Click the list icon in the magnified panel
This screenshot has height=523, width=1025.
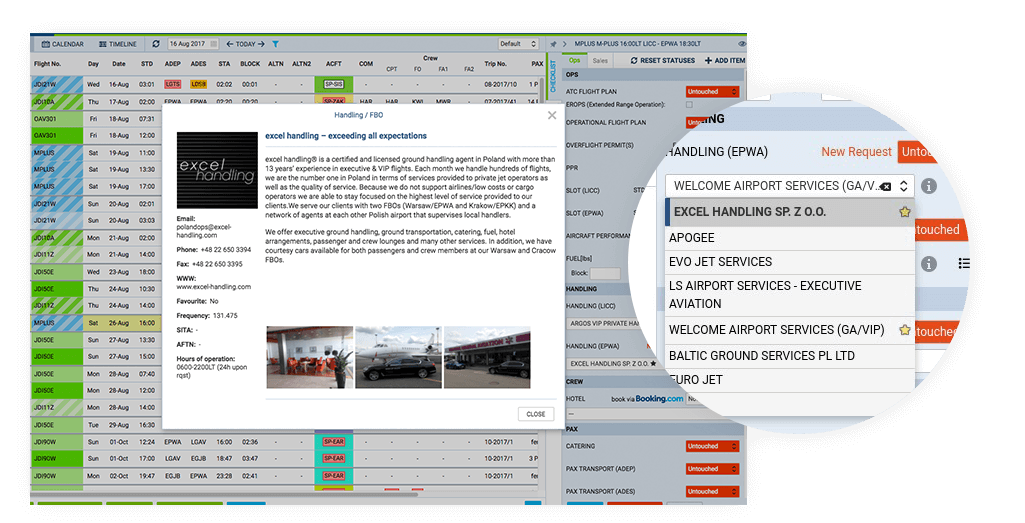[964, 263]
